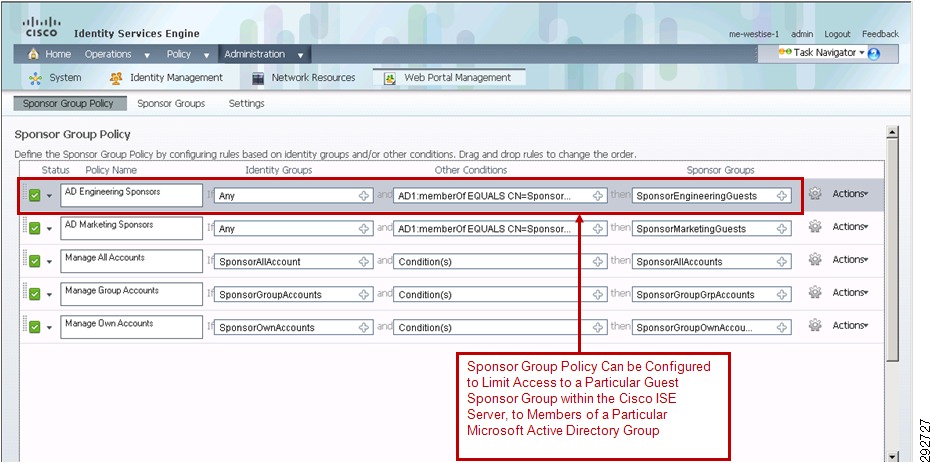Click scrollbar down arrow of policy list
930x463 pixels.
[x=891, y=455]
